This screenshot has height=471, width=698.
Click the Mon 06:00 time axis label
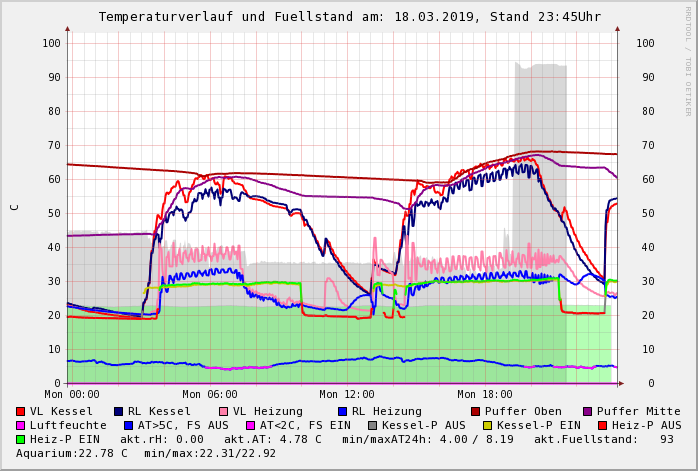click(210, 395)
